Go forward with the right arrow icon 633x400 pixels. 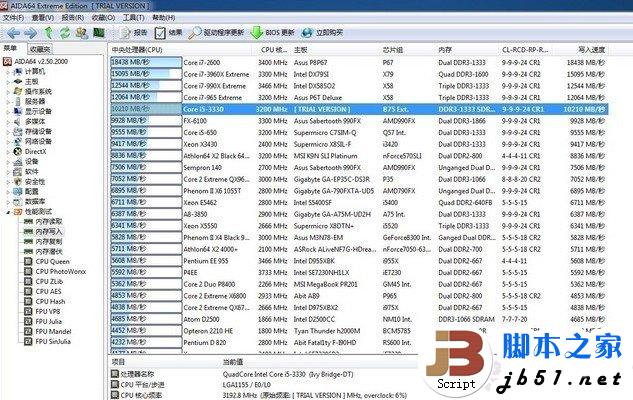30,33
